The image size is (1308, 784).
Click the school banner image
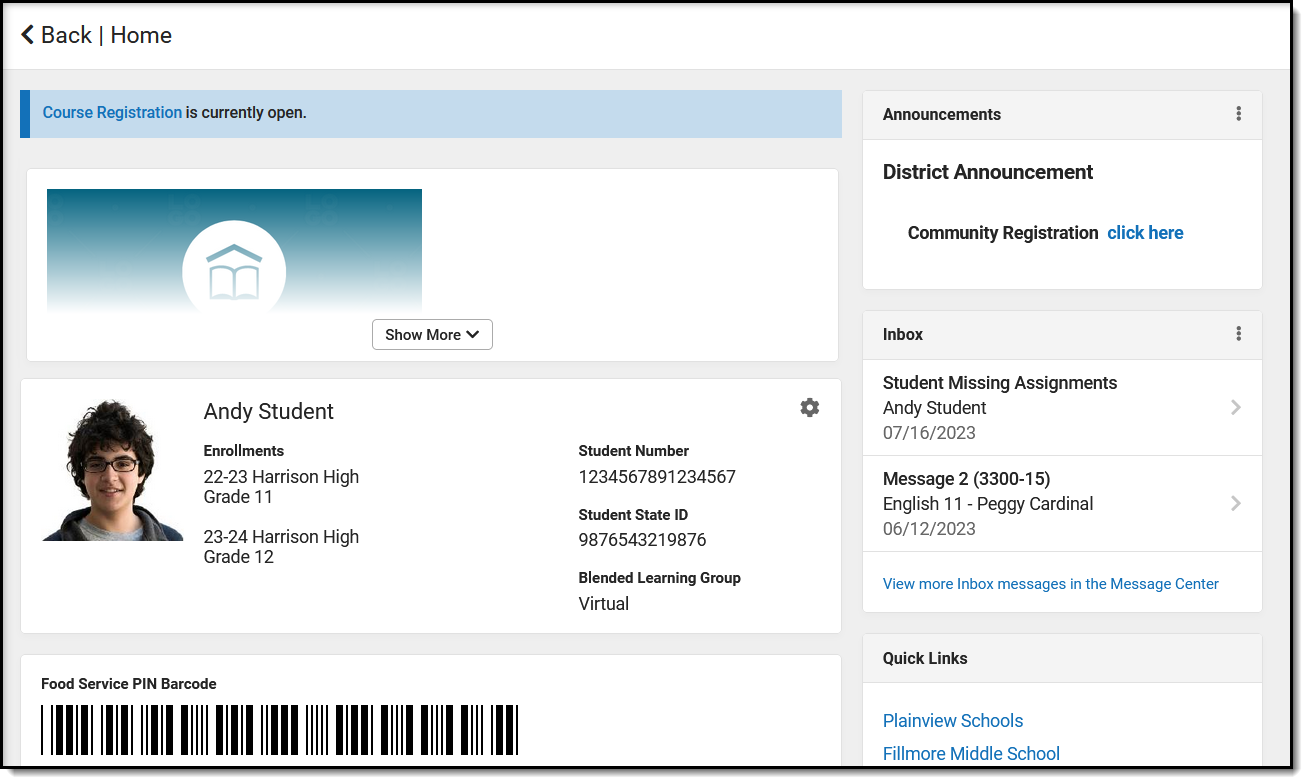[x=234, y=250]
